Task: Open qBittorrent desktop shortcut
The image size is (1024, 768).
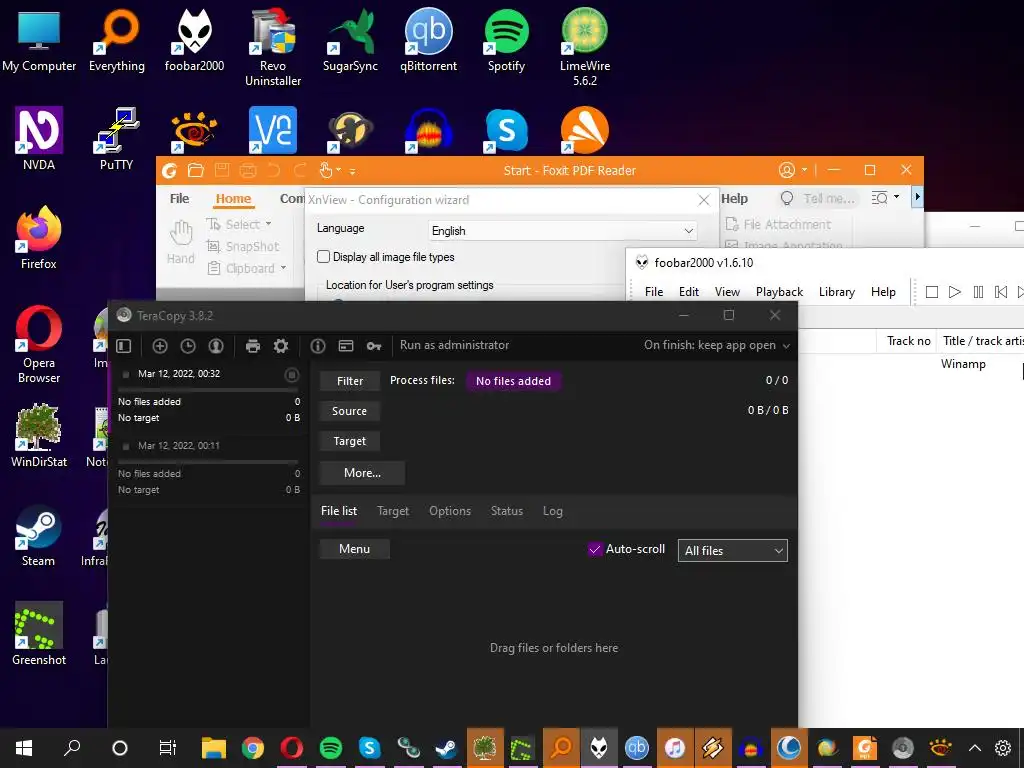Action: 428,40
